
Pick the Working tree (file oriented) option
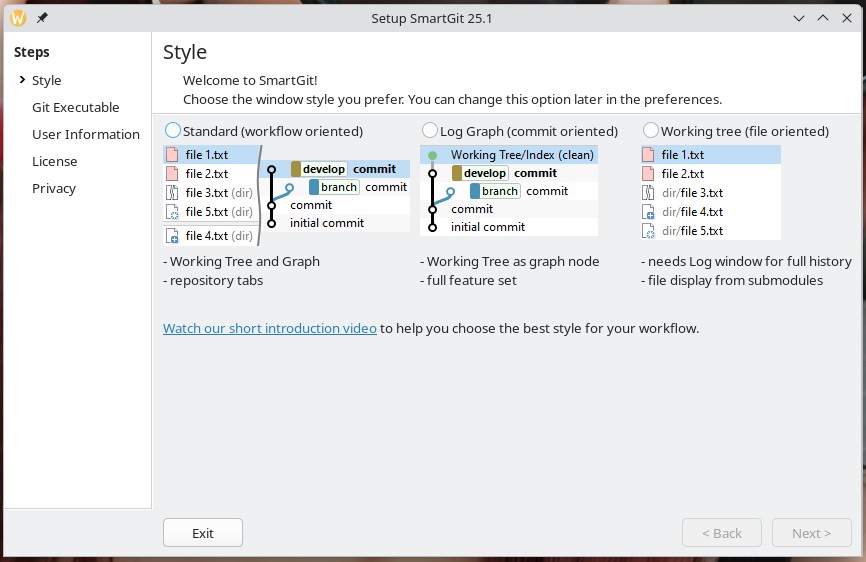point(651,130)
